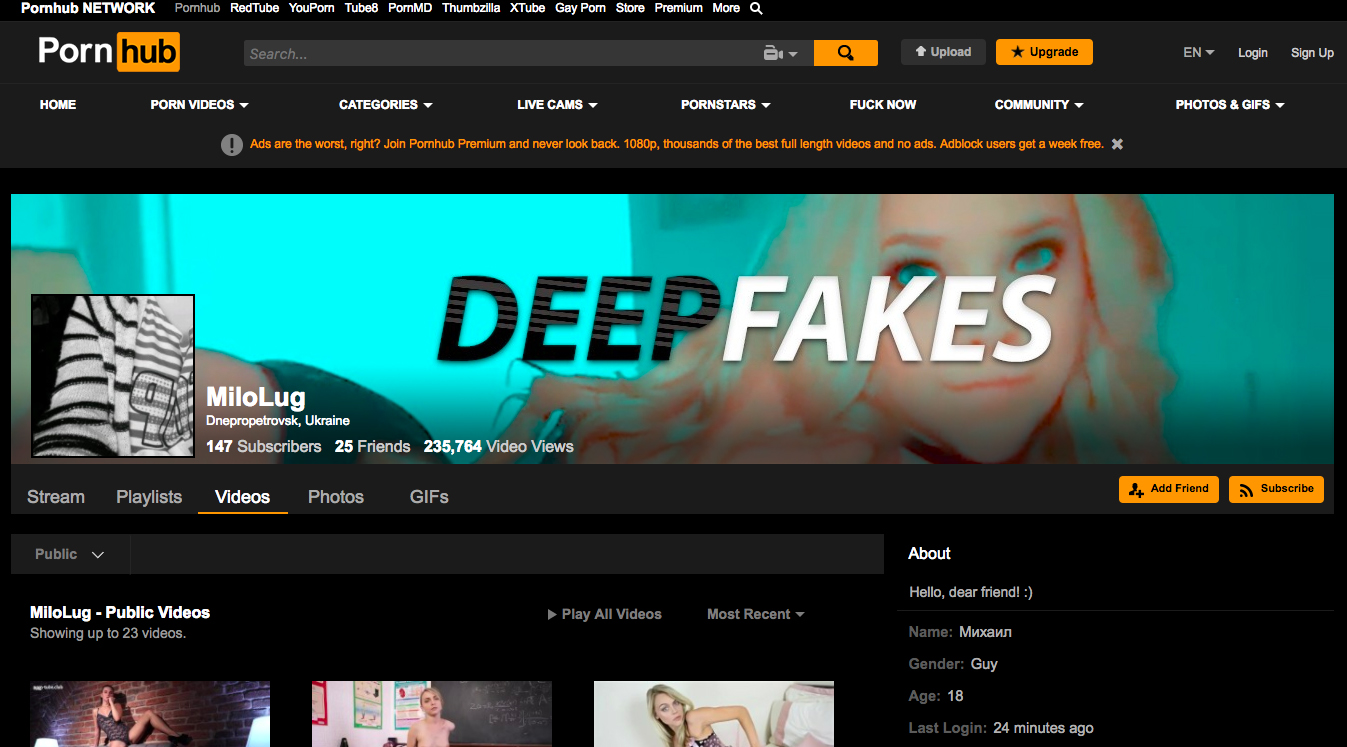Click the 235,764 Video Views count

tap(499, 447)
